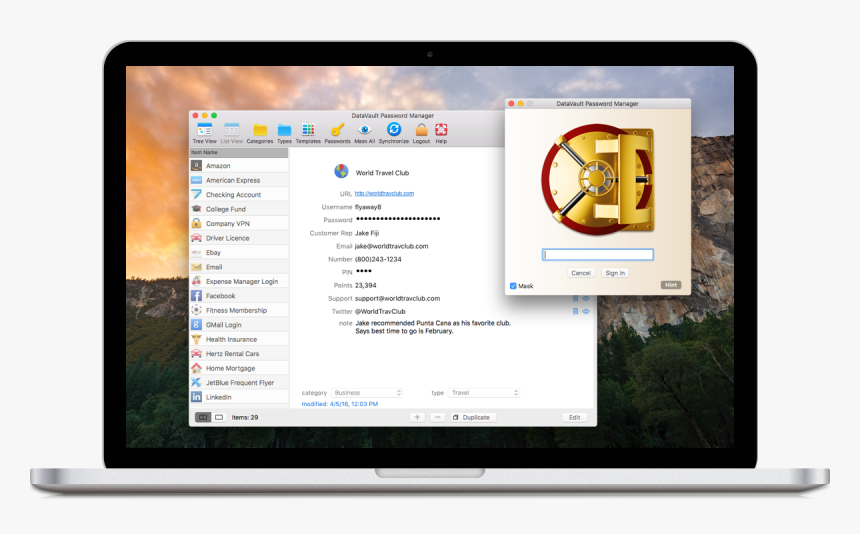Switch to split-pane layout button

[x=203, y=417]
